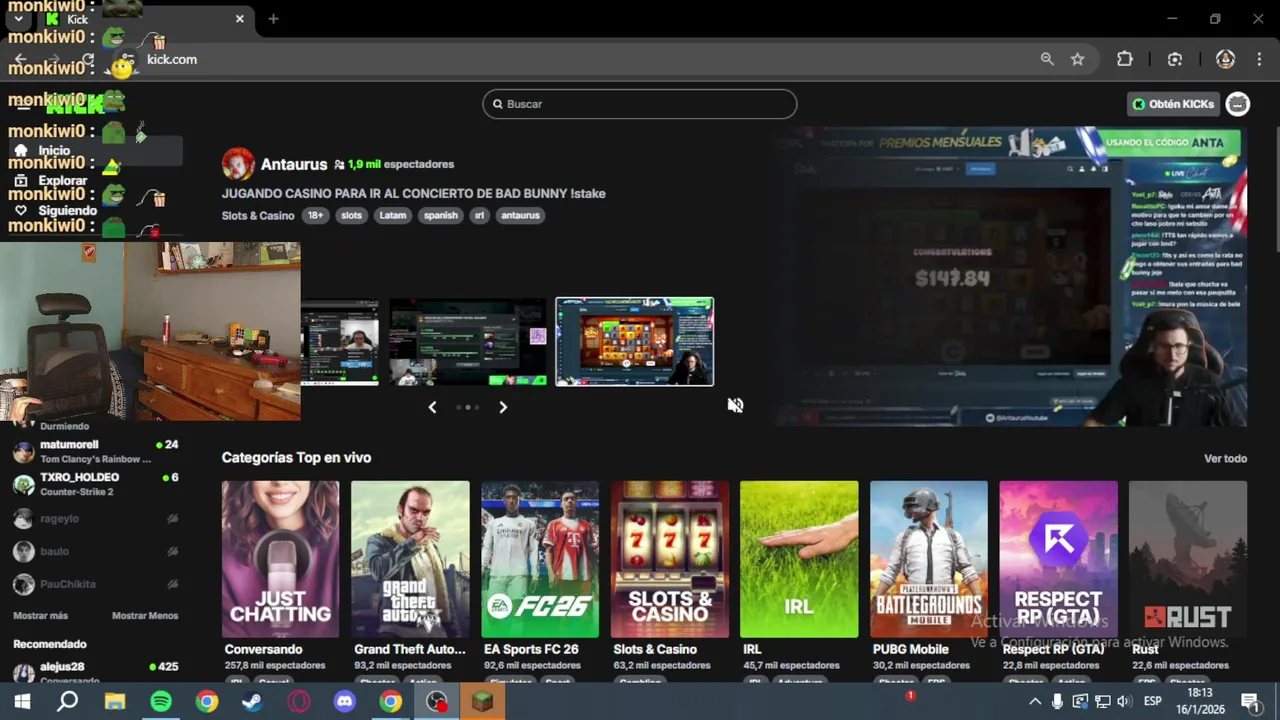
Task: Click the search magnifier inside Buscar field
Action: (497, 104)
